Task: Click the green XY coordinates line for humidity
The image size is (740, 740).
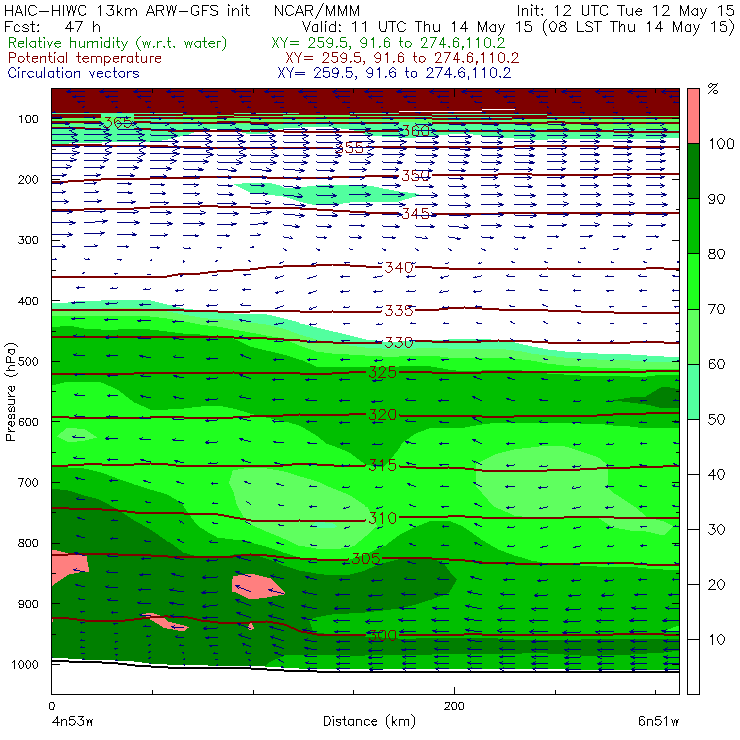Action: [388, 43]
